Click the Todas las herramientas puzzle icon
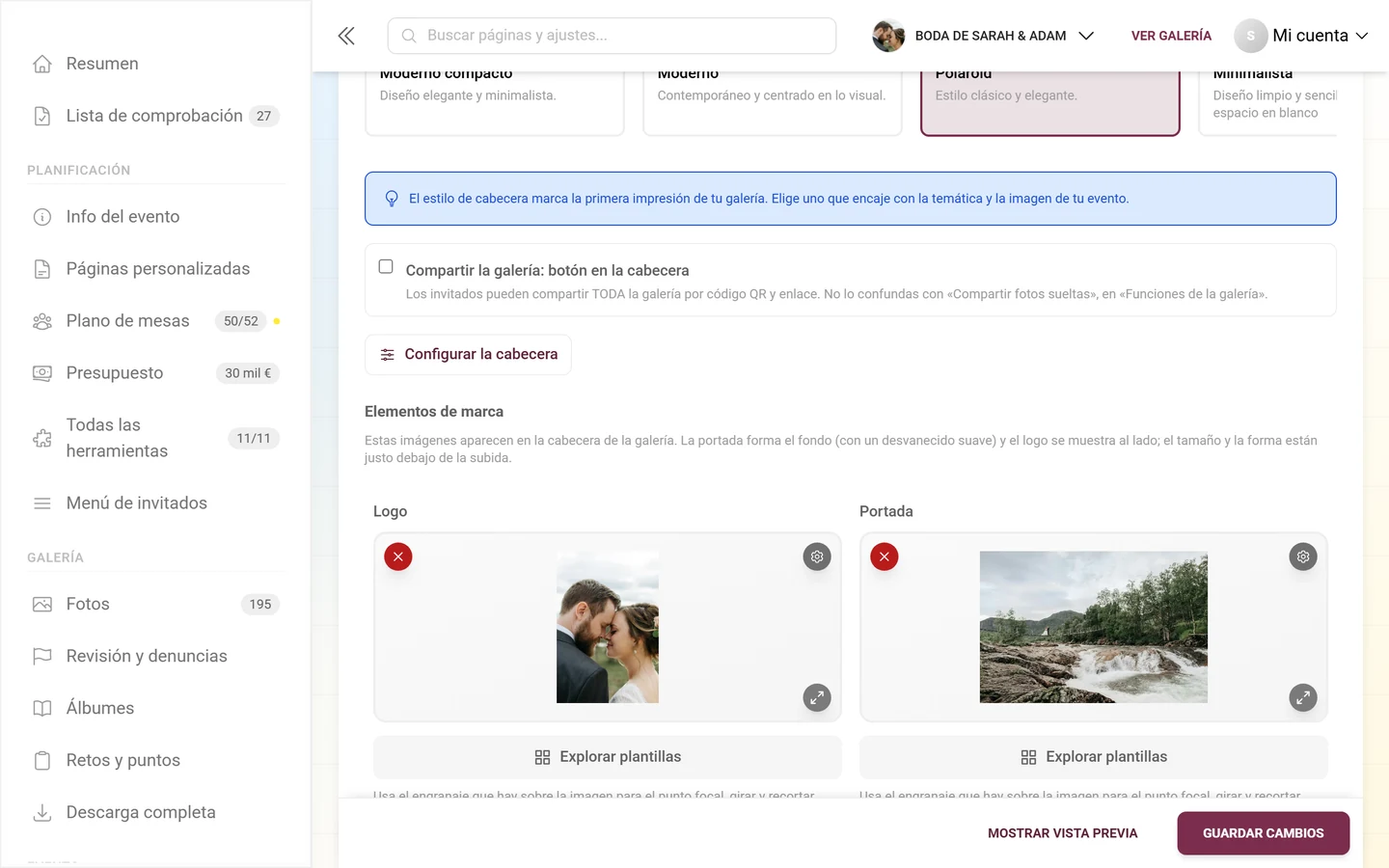The height and width of the screenshot is (868, 1389). tap(42, 438)
